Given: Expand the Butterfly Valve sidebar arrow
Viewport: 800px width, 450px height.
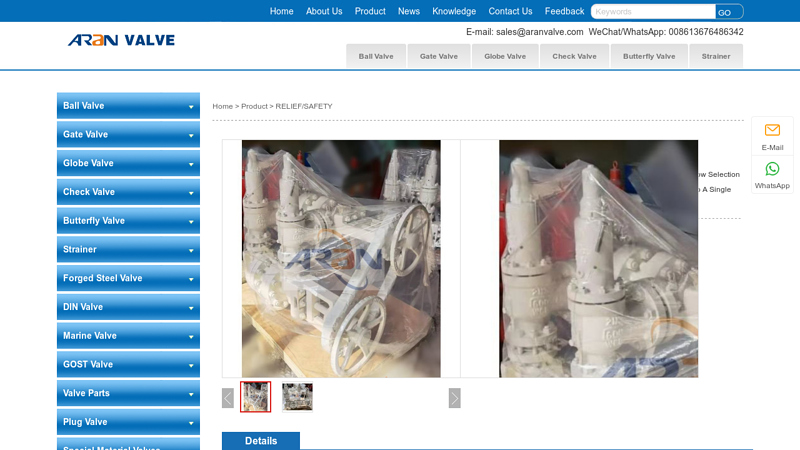Looking at the screenshot, I should 191,221.
